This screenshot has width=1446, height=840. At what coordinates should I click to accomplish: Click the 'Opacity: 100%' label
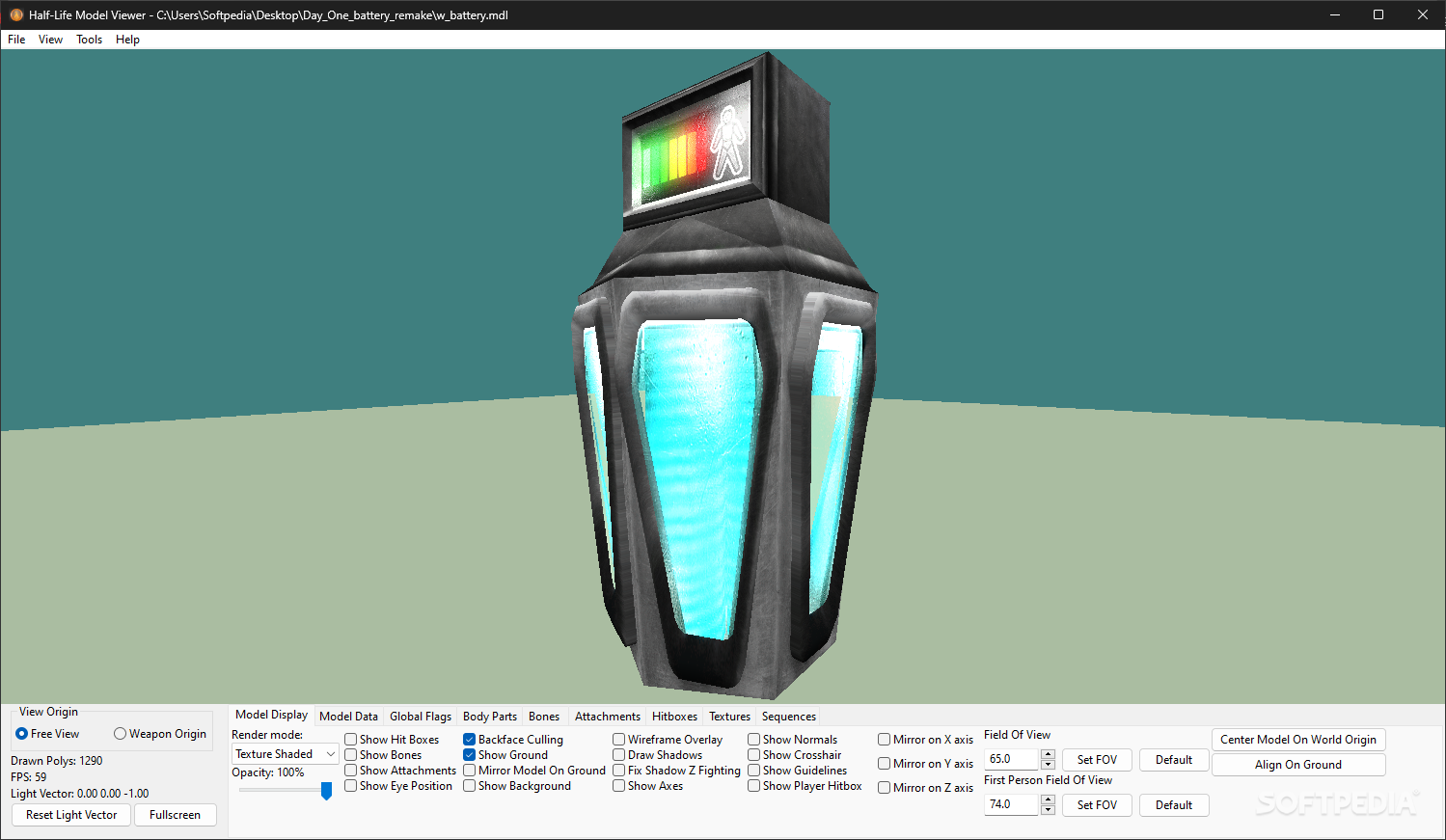click(x=268, y=772)
